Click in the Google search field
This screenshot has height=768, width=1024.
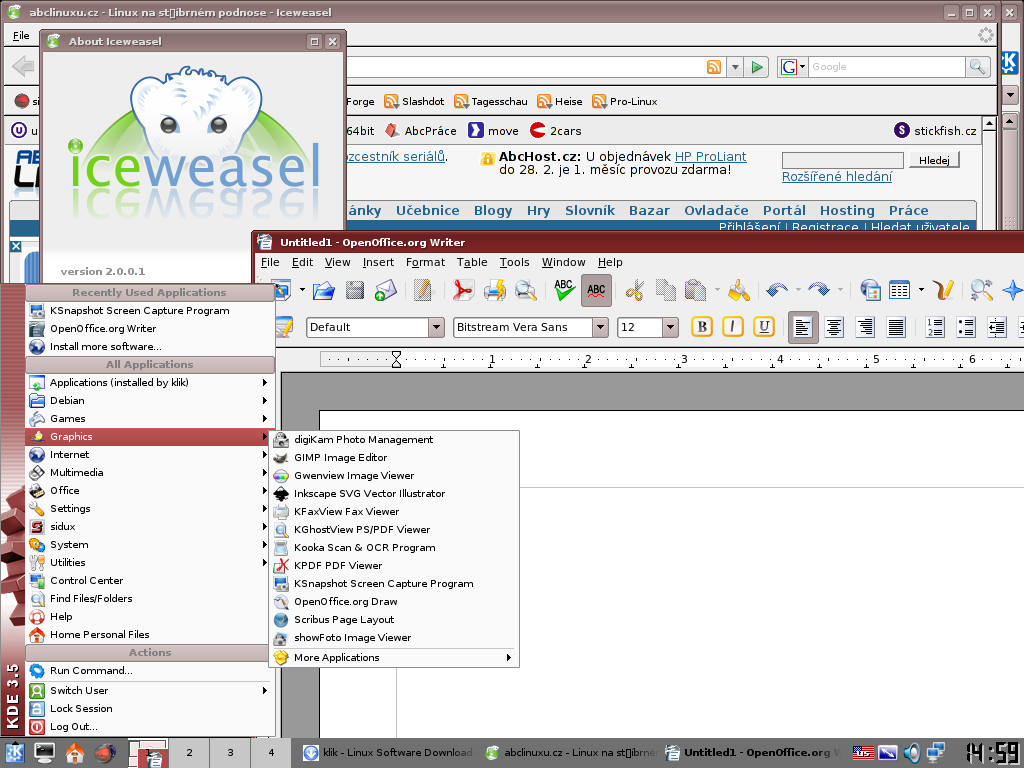point(886,67)
